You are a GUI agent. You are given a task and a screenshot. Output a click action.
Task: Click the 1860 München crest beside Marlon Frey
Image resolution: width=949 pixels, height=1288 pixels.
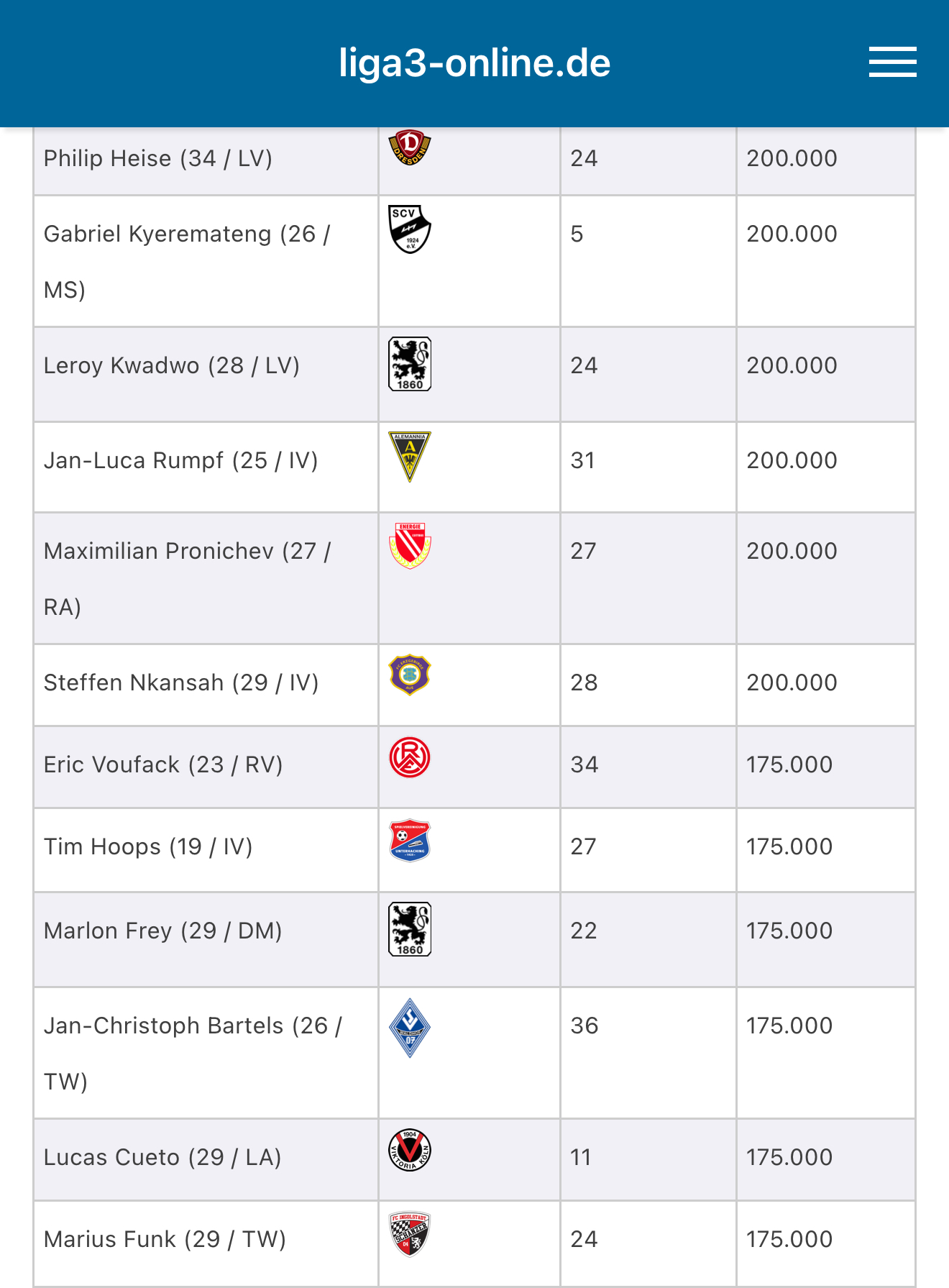point(410,929)
